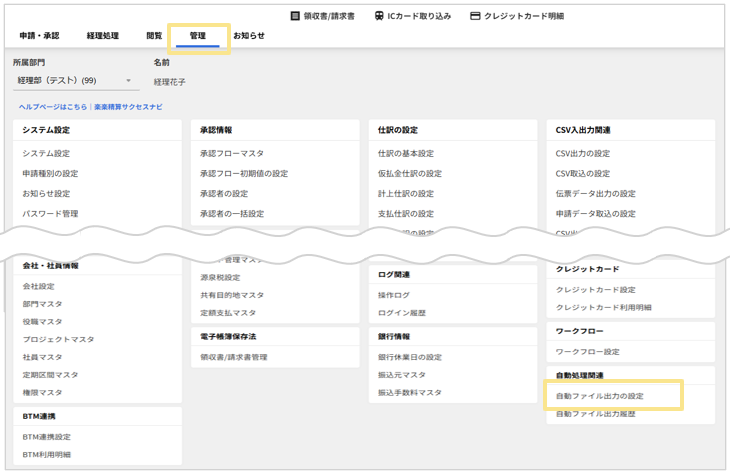Open 自動ファイル出力の設定
730x474 pixels.
[599, 396]
